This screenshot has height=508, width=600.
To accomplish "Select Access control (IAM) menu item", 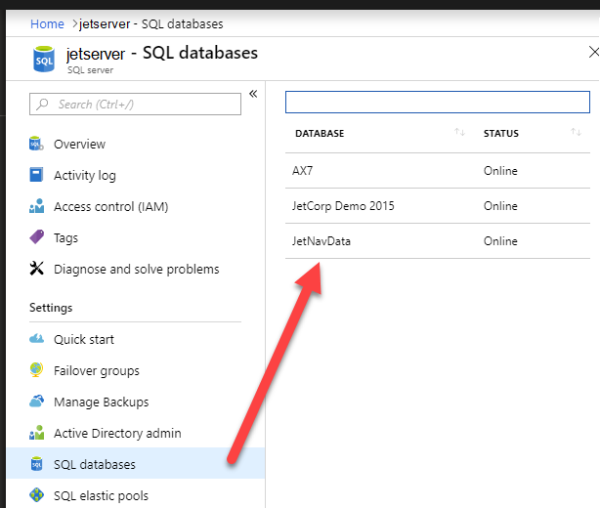I will [x=111, y=207].
